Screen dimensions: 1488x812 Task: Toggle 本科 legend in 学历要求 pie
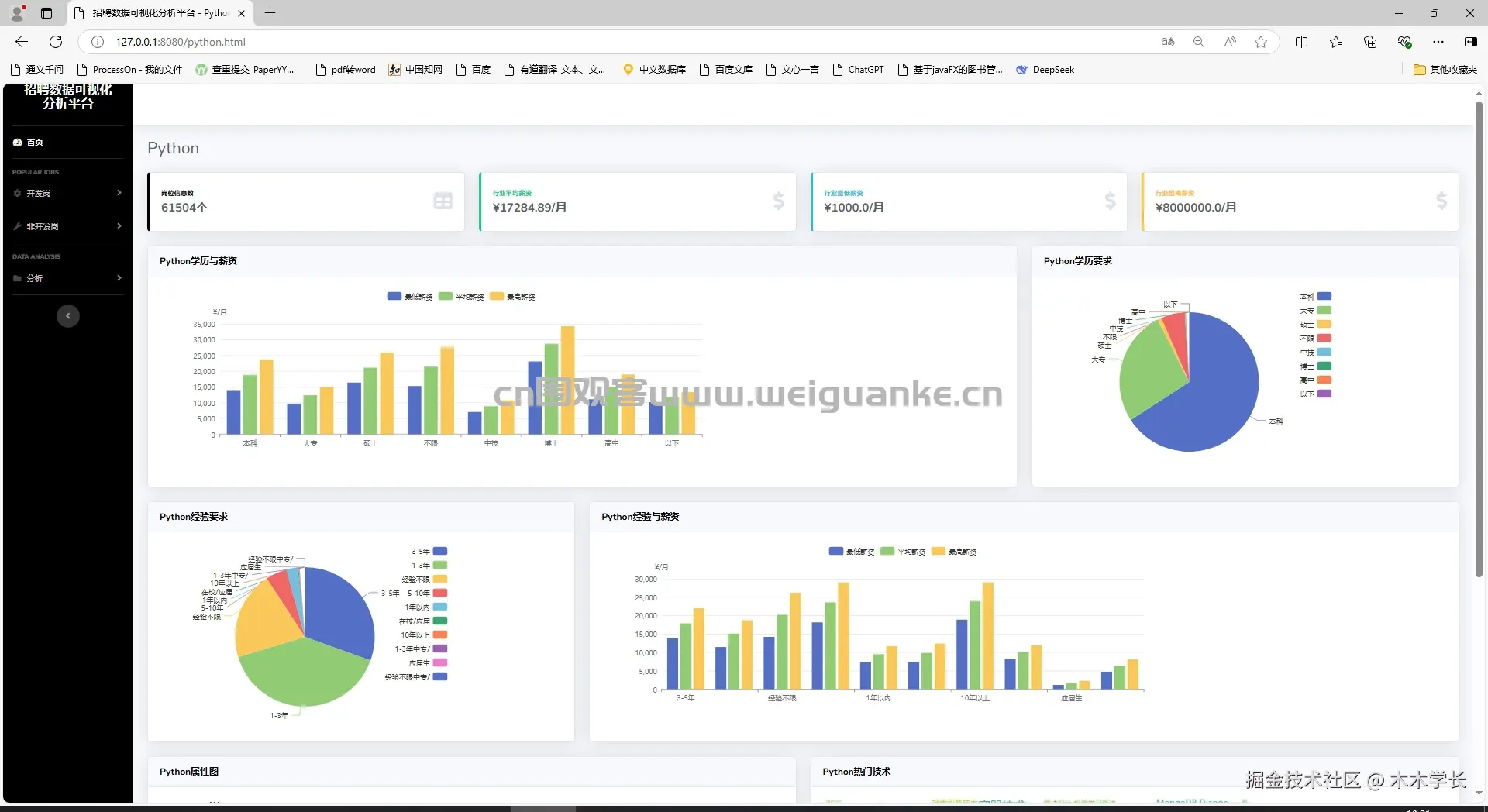(x=1316, y=296)
